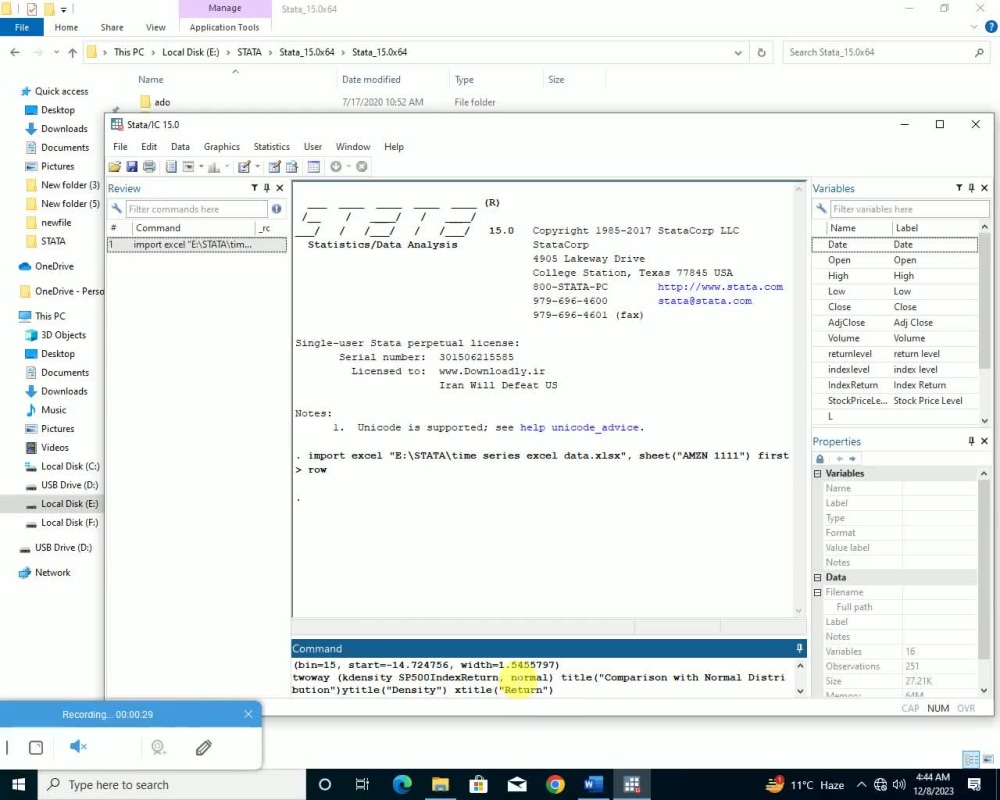Pin the Review window open
Screen dimensions: 1000x800
[x=266, y=187]
